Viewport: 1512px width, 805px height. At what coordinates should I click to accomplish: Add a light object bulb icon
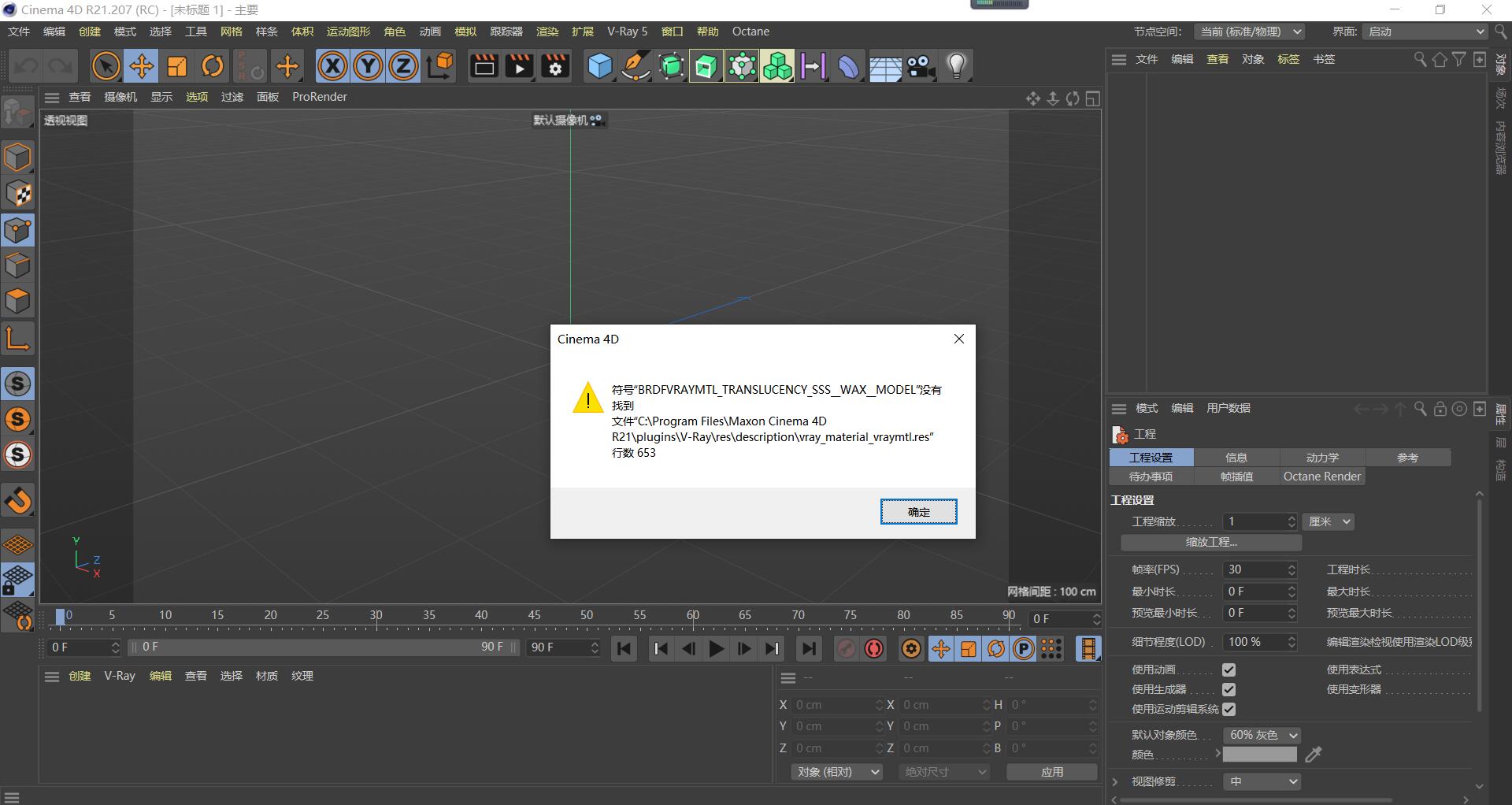pyautogui.click(x=957, y=66)
